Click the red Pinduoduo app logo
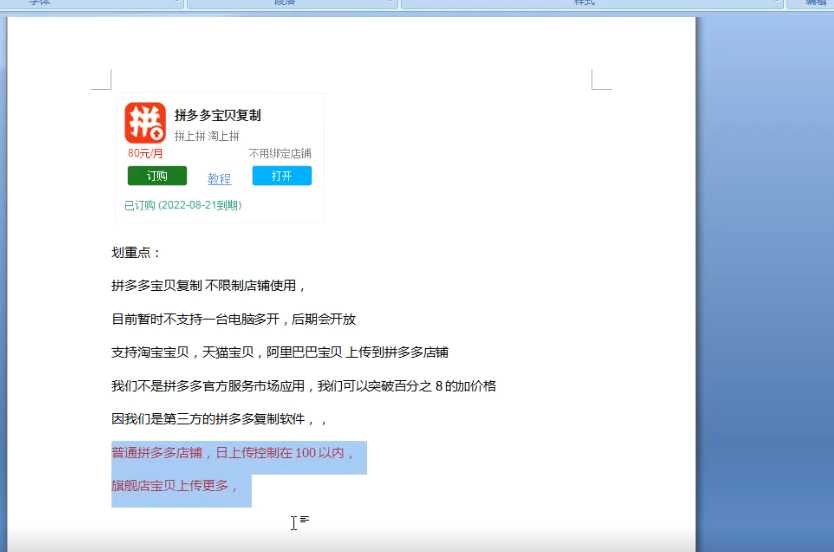The height and width of the screenshot is (552, 834). (145, 123)
